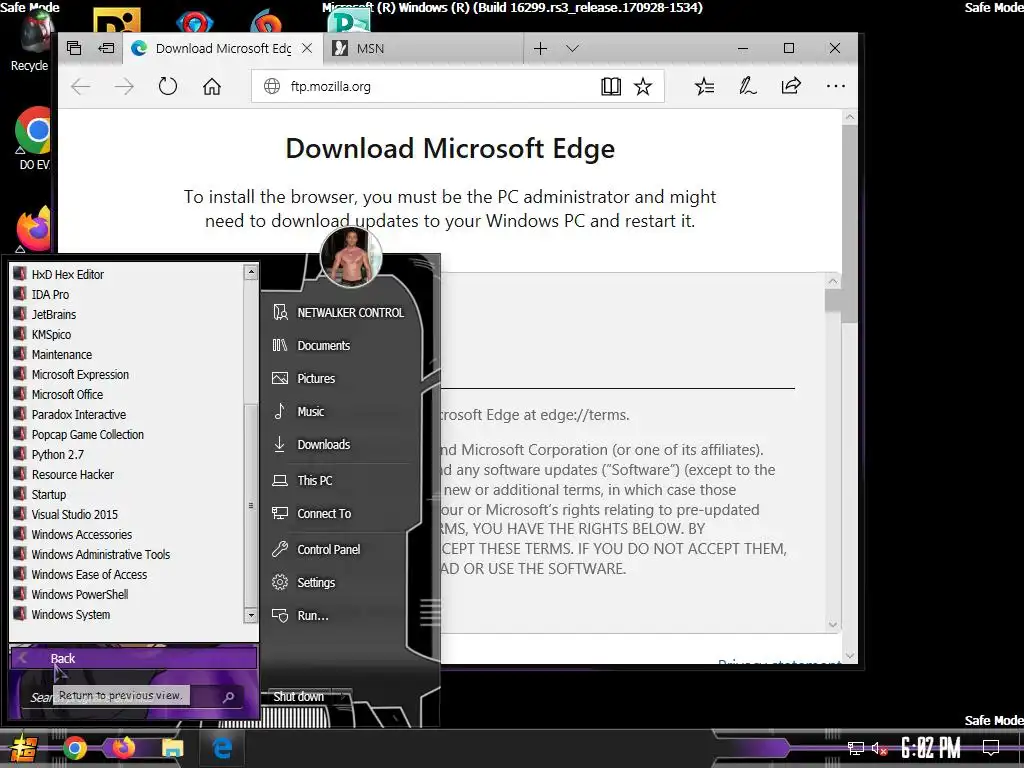The height and width of the screenshot is (768, 1024).
Task: Expand Windows Administrative Tools folder
Action: [101, 554]
